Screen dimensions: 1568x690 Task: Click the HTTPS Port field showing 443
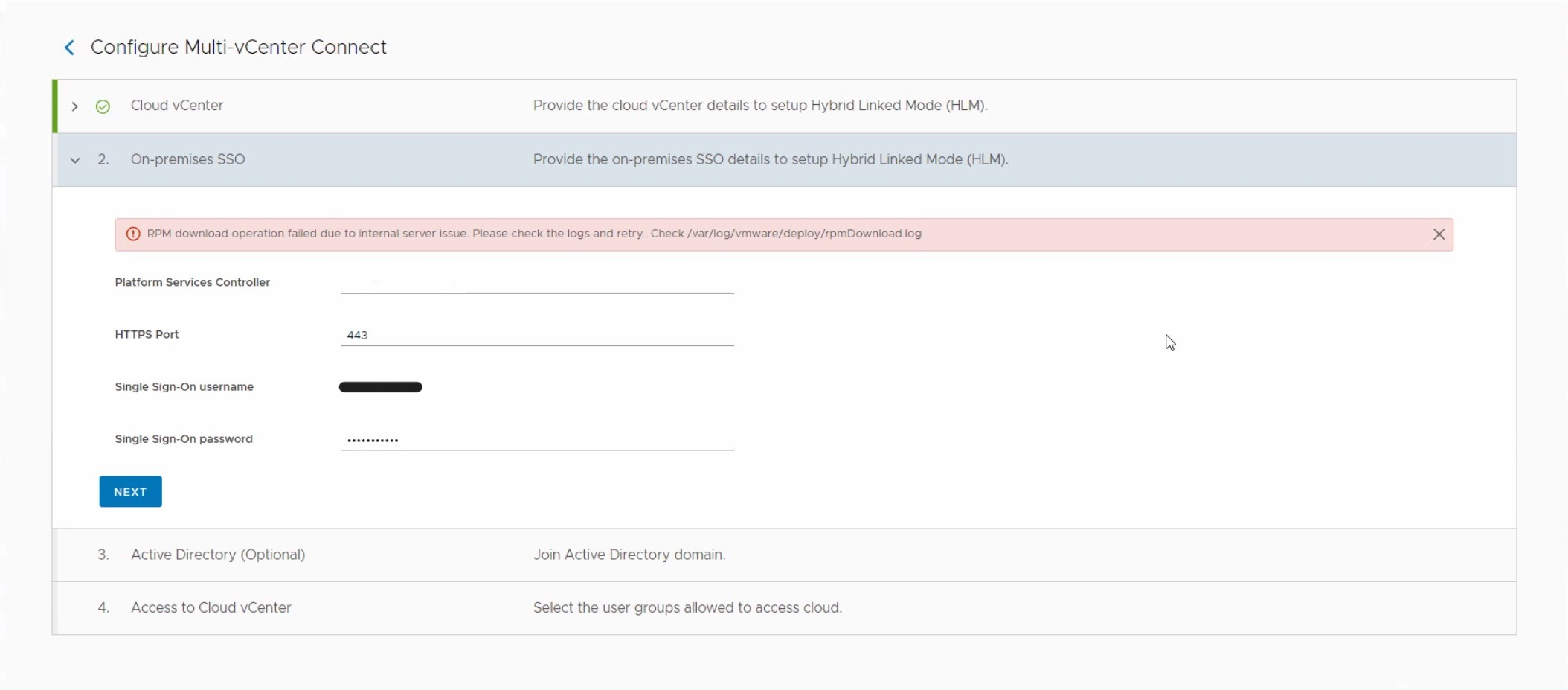536,335
